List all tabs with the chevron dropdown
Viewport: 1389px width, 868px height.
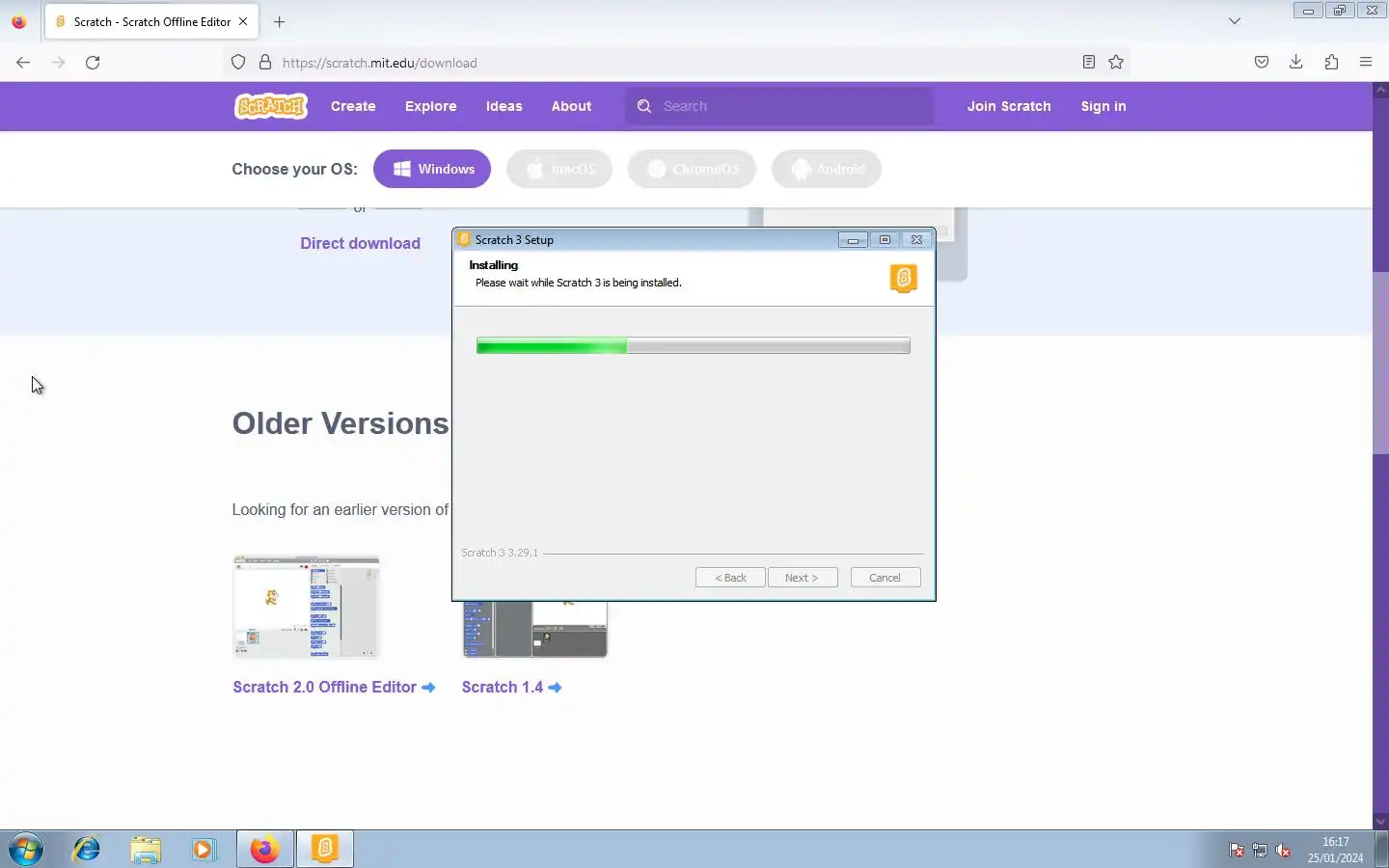(x=1234, y=21)
